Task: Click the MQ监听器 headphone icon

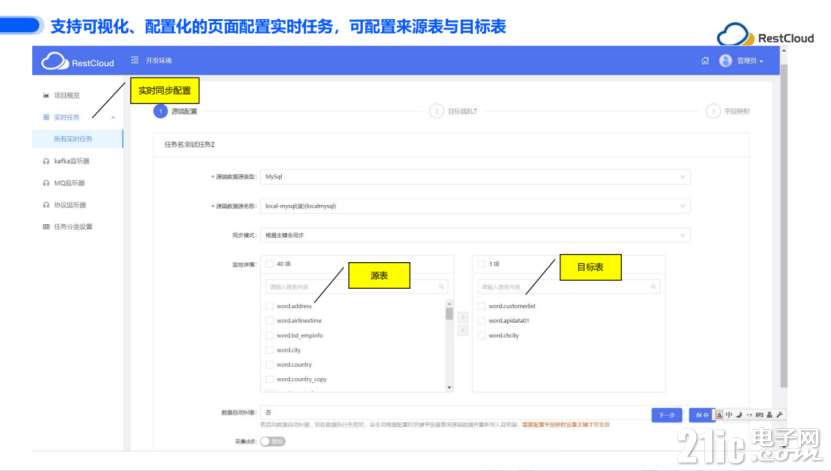Action: pyautogui.click(x=46, y=183)
